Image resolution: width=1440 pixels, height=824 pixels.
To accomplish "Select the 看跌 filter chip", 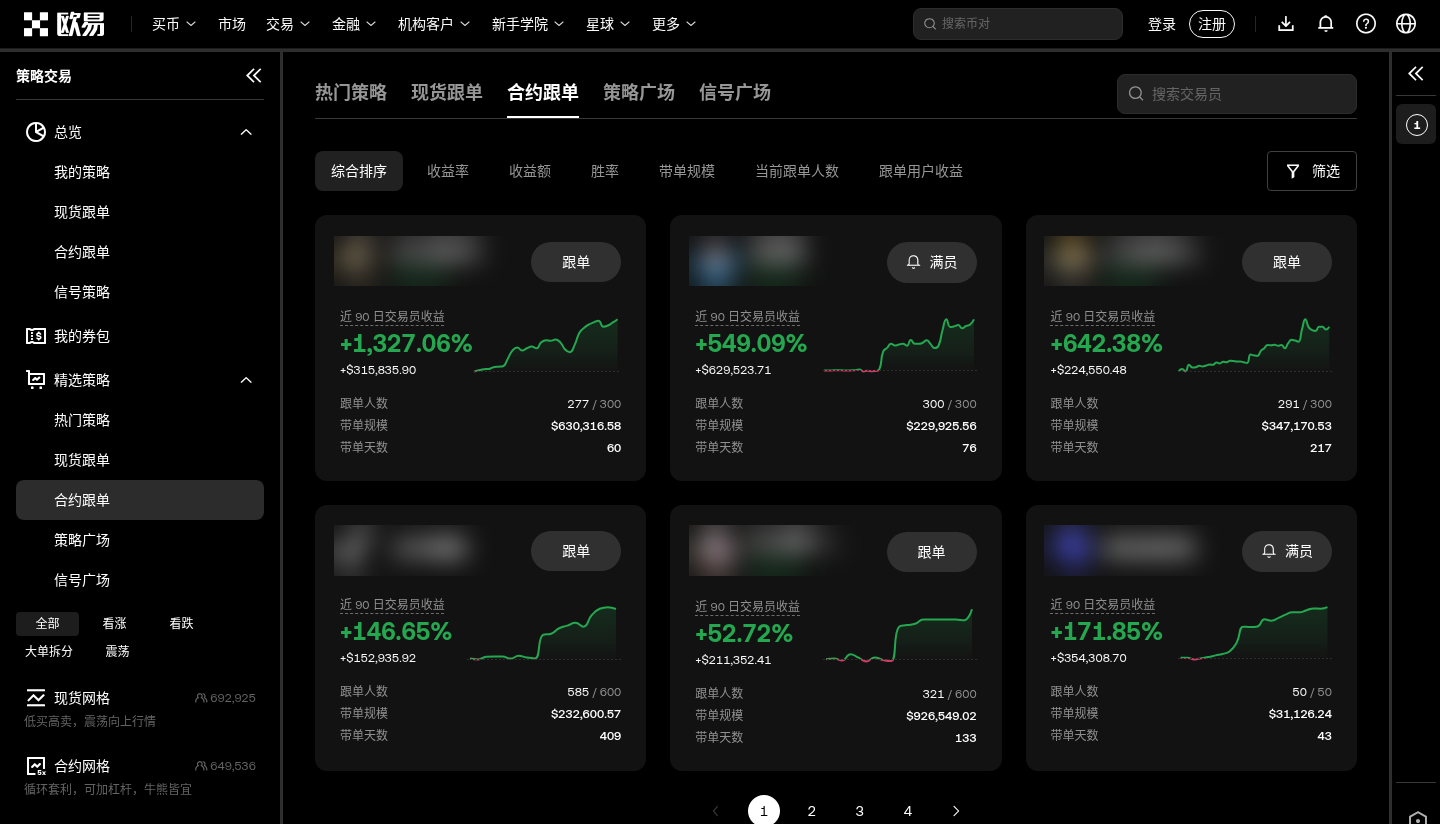I will tap(181, 623).
